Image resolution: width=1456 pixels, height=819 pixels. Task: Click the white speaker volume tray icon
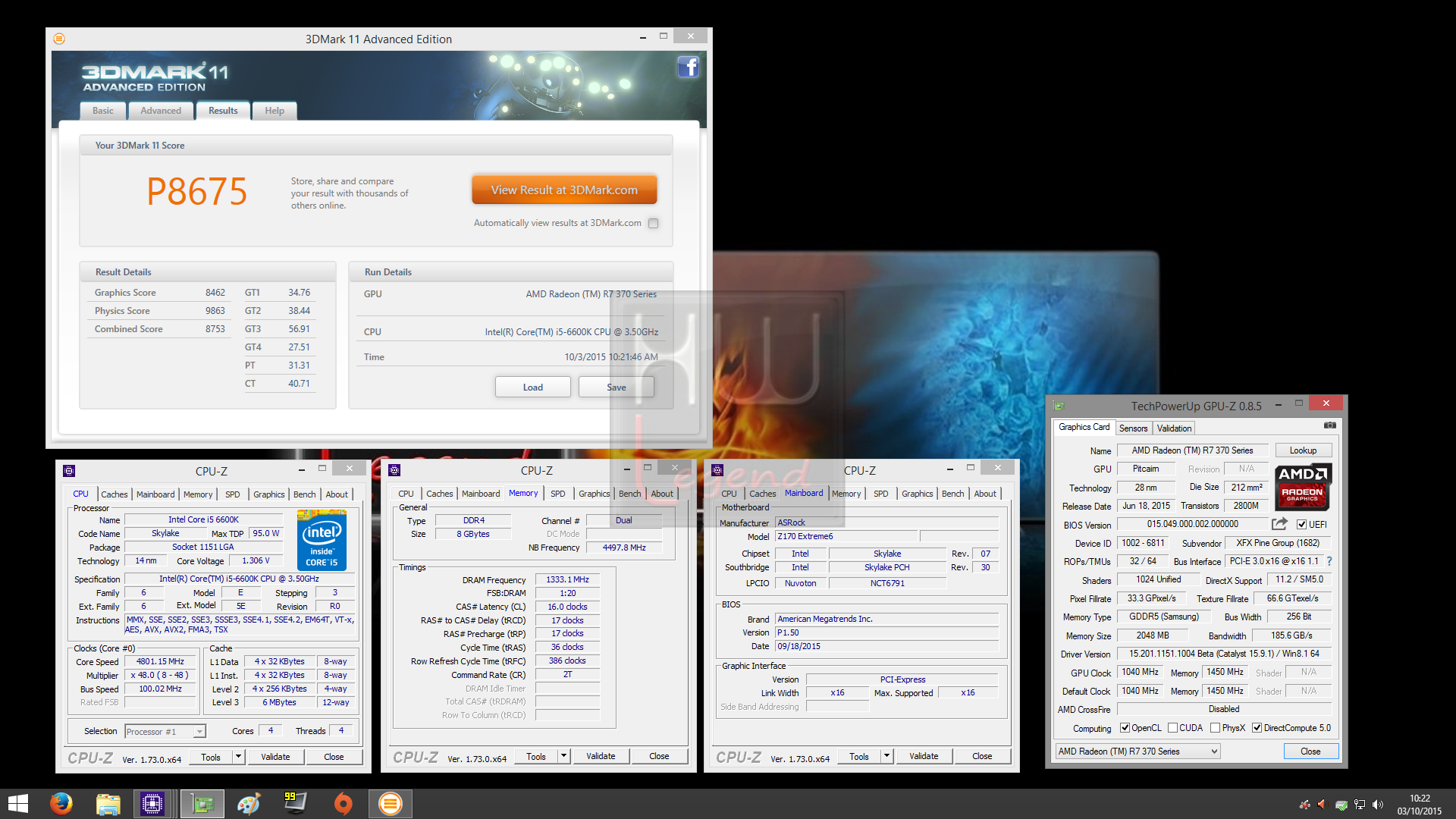pyautogui.click(x=1378, y=805)
